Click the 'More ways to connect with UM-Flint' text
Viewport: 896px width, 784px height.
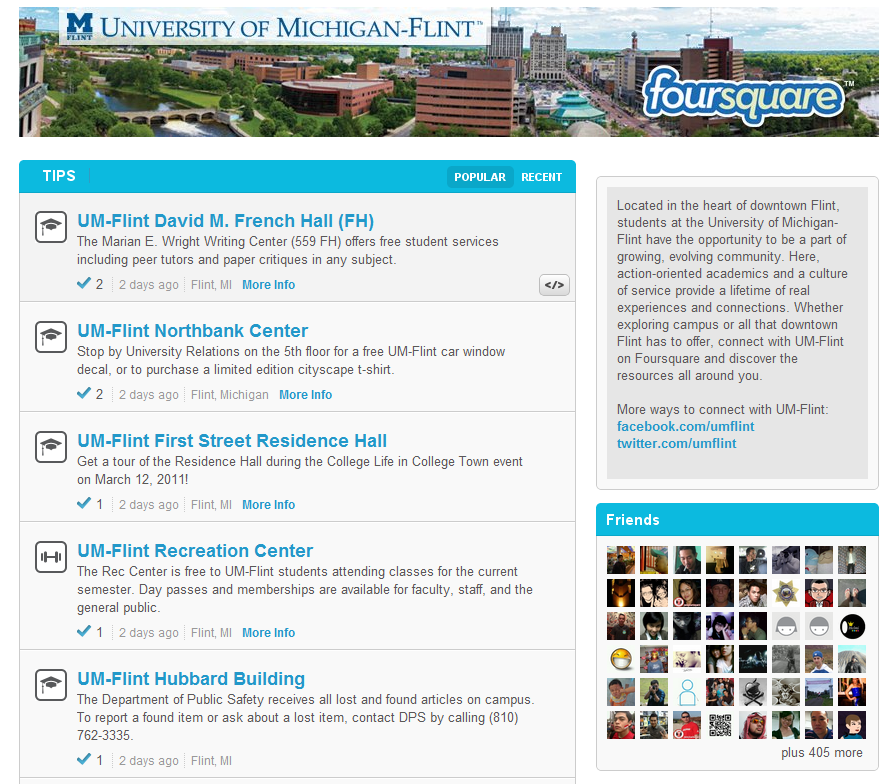[722, 409]
